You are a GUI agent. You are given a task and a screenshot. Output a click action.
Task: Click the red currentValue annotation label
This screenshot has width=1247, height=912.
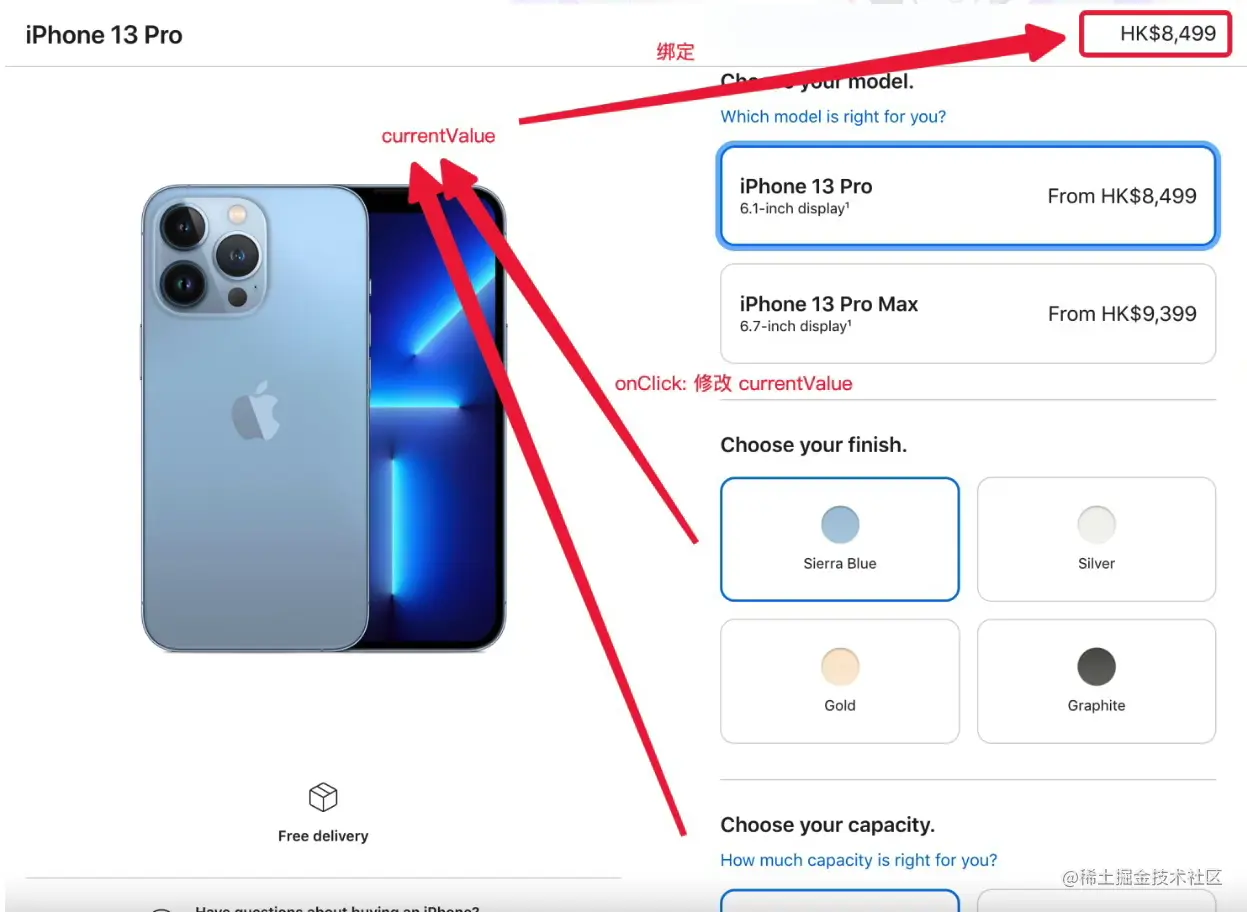coord(438,136)
